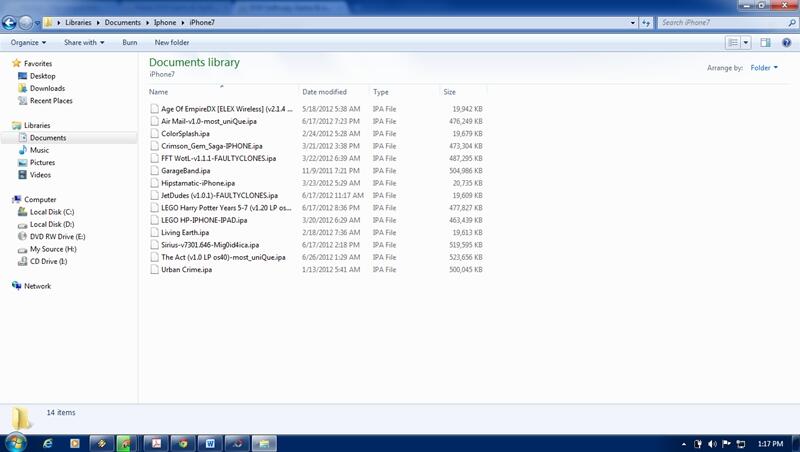Select LEGO HP-IPHONE-IPAD.ipa file
The height and width of the screenshot is (452, 800).
coord(204,220)
